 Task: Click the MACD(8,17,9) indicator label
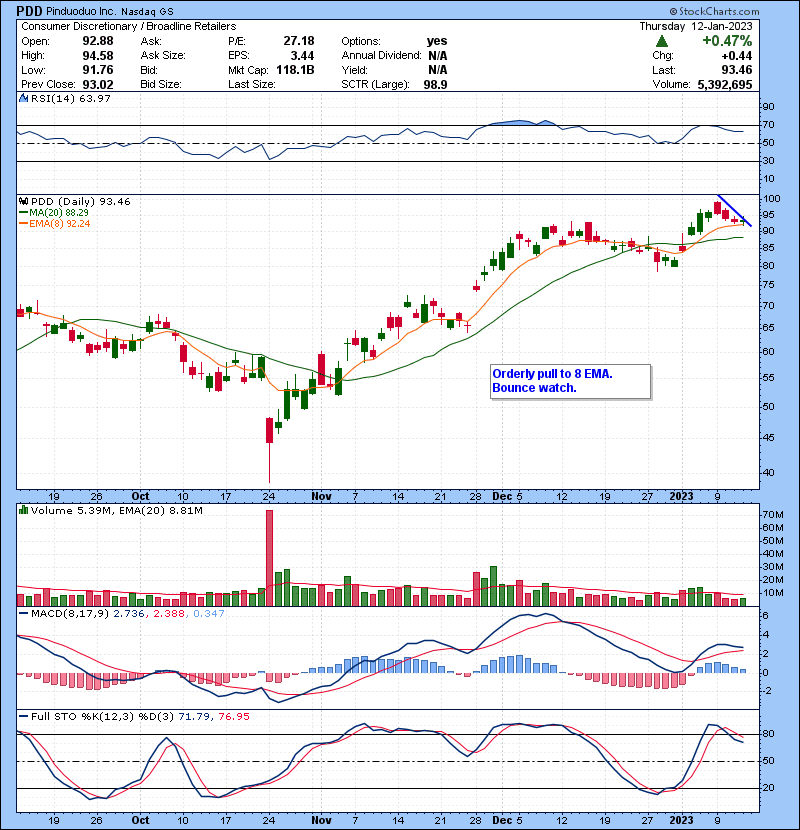pos(70,614)
